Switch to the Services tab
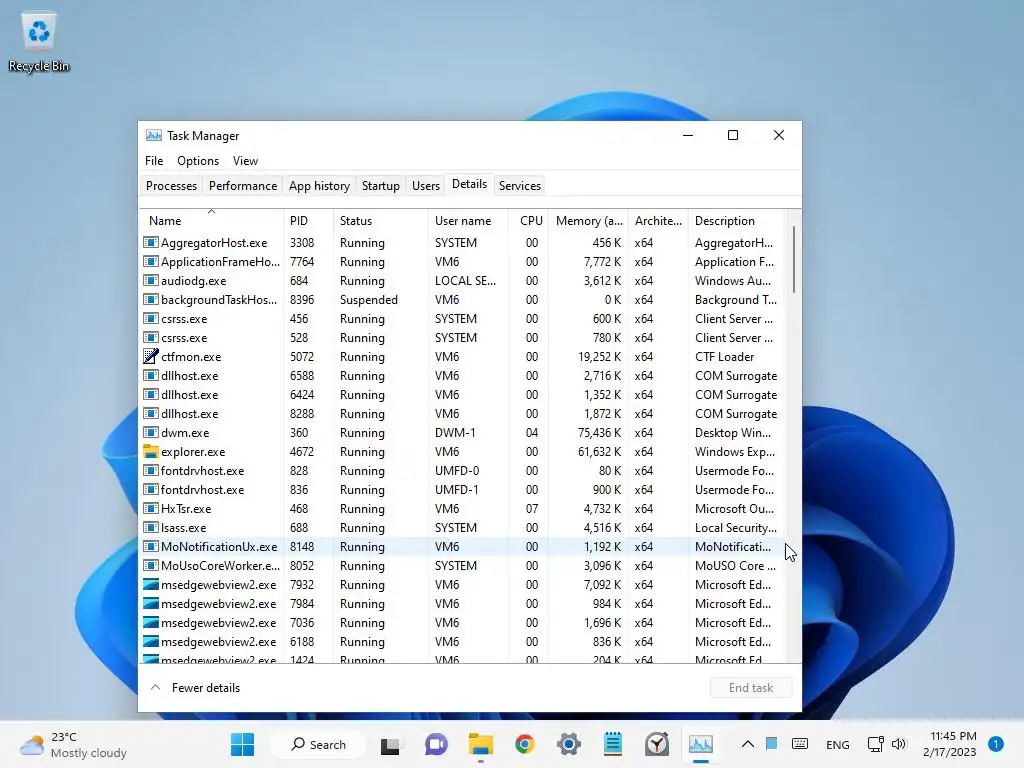The height and width of the screenshot is (768, 1024). click(x=520, y=185)
